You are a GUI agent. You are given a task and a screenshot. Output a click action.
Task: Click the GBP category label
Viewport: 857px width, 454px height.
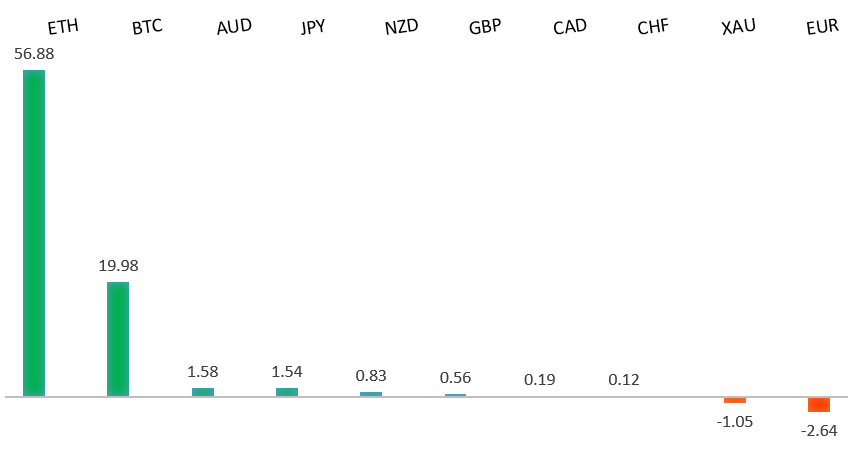(485, 27)
